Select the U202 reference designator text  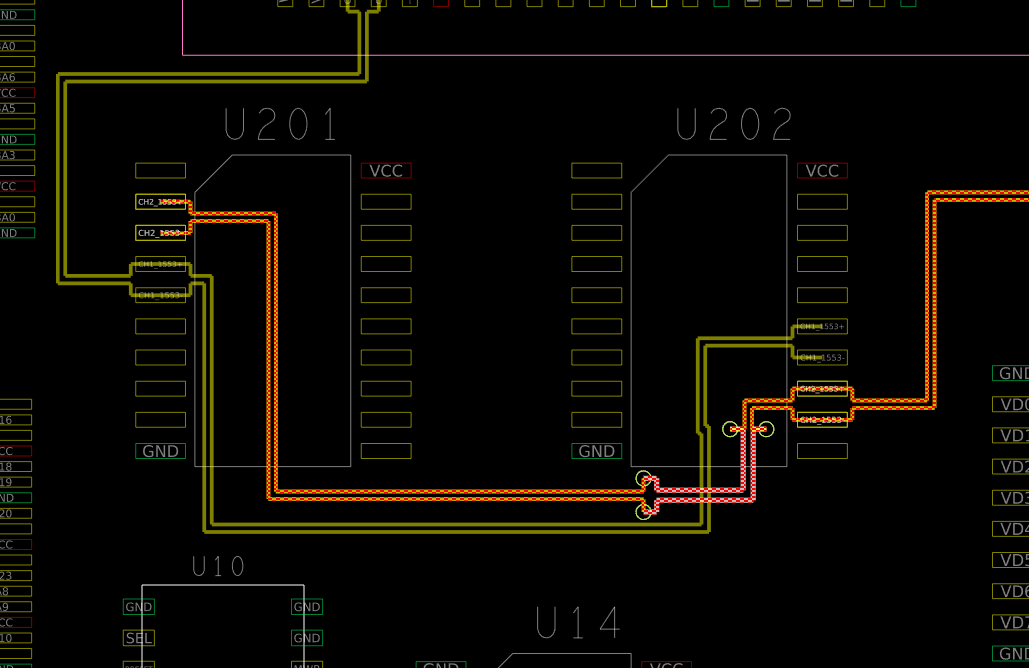[x=734, y=126]
